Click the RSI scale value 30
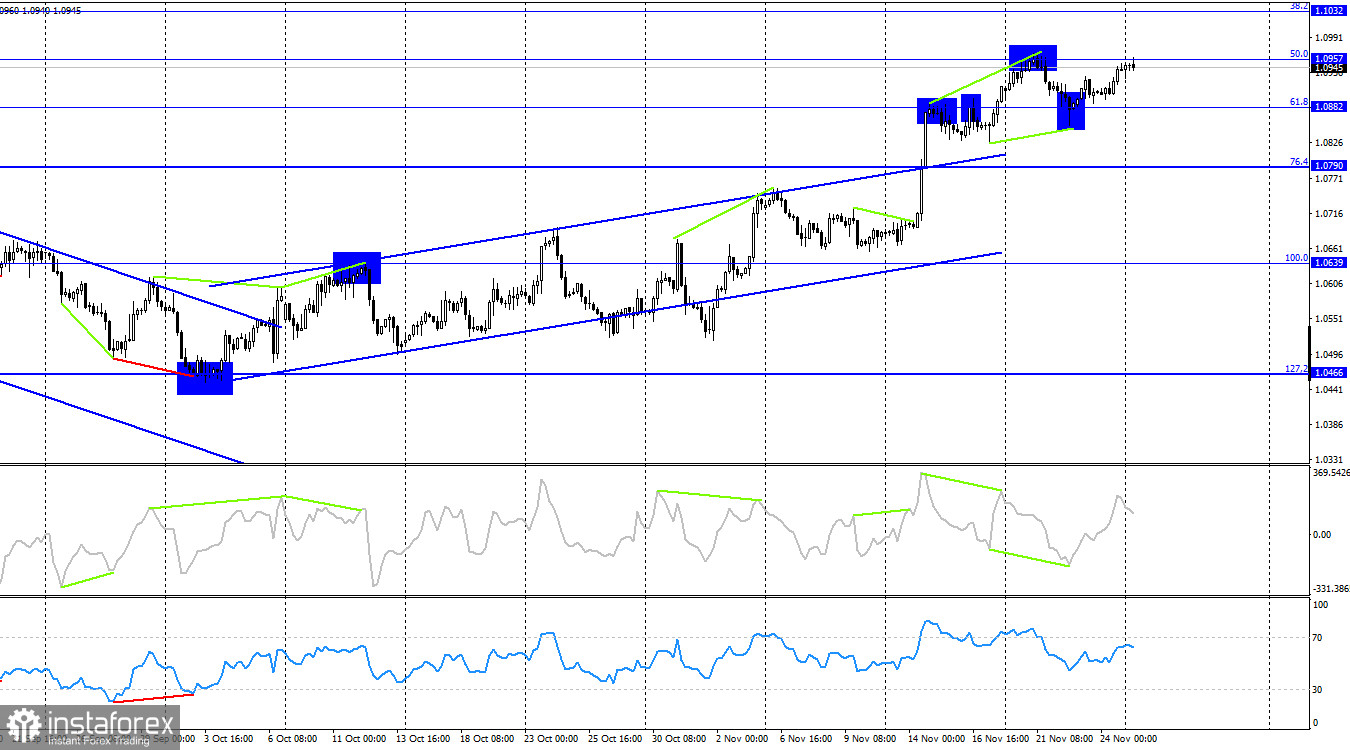The image size is (1350, 750). [x=1318, y=690]
